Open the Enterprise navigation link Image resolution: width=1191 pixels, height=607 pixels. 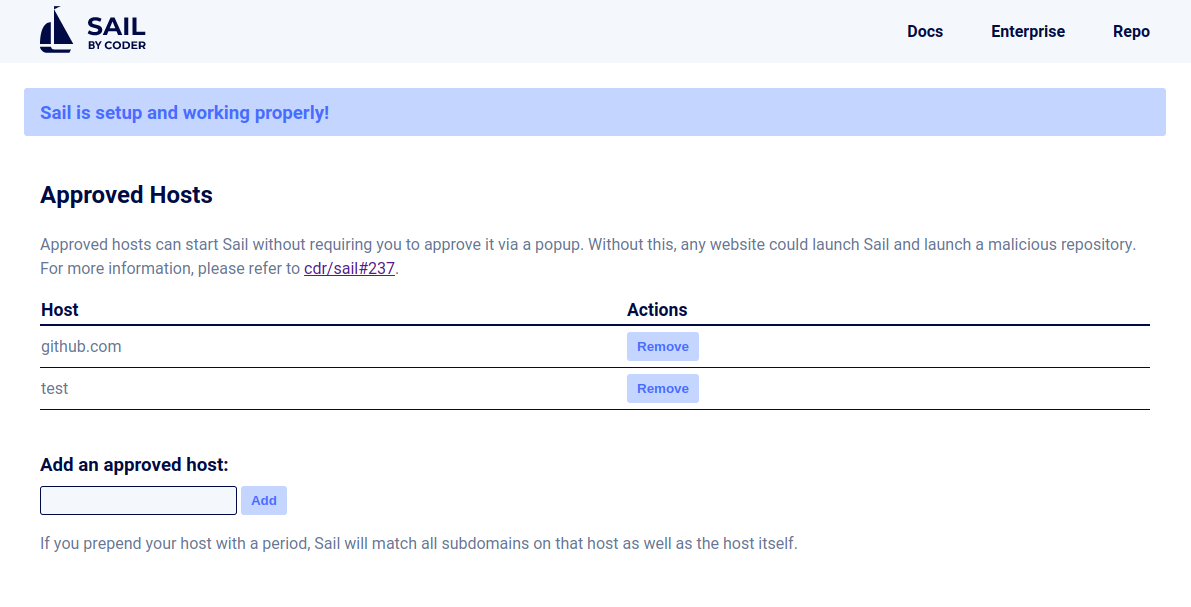[x=1028, y=31]
